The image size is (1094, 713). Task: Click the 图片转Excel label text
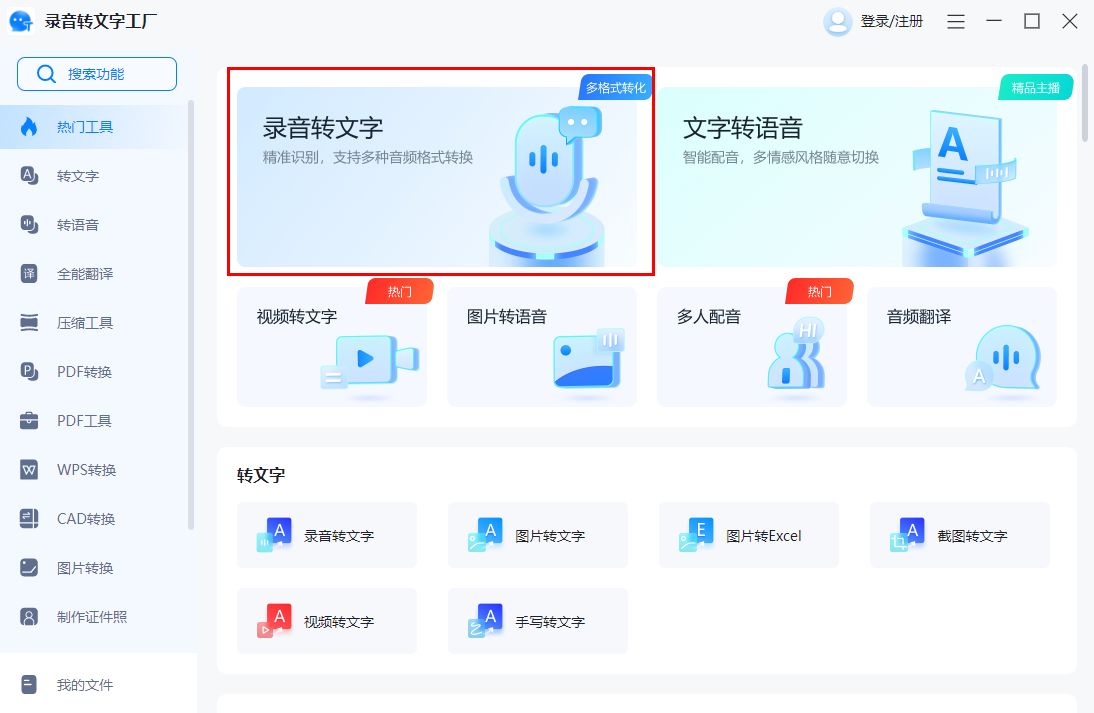[x=764, y=536]
